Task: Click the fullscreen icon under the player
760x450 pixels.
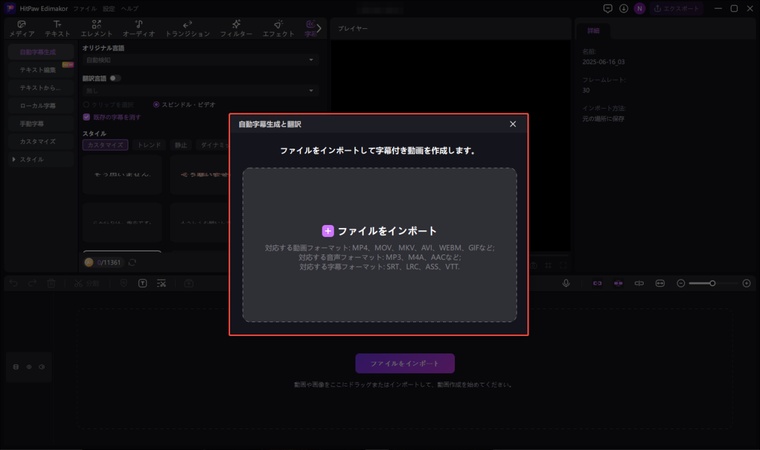Action: pyautogui.click(x=563, y=265)
